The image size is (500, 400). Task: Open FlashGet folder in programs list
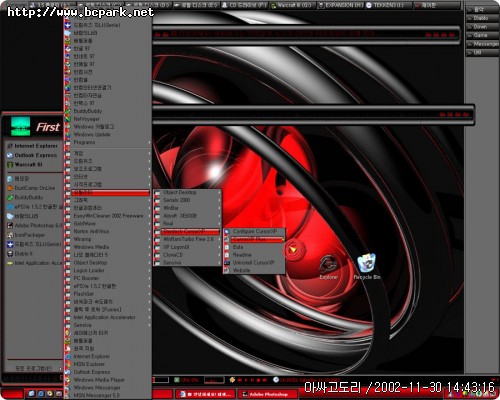click(x=108, y=294)
